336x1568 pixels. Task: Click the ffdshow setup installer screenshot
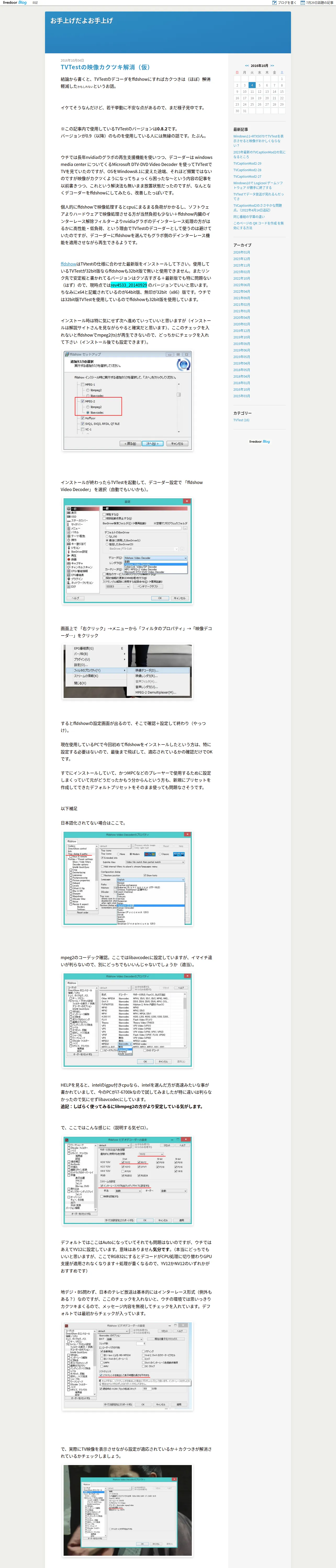tap(127, 401)
